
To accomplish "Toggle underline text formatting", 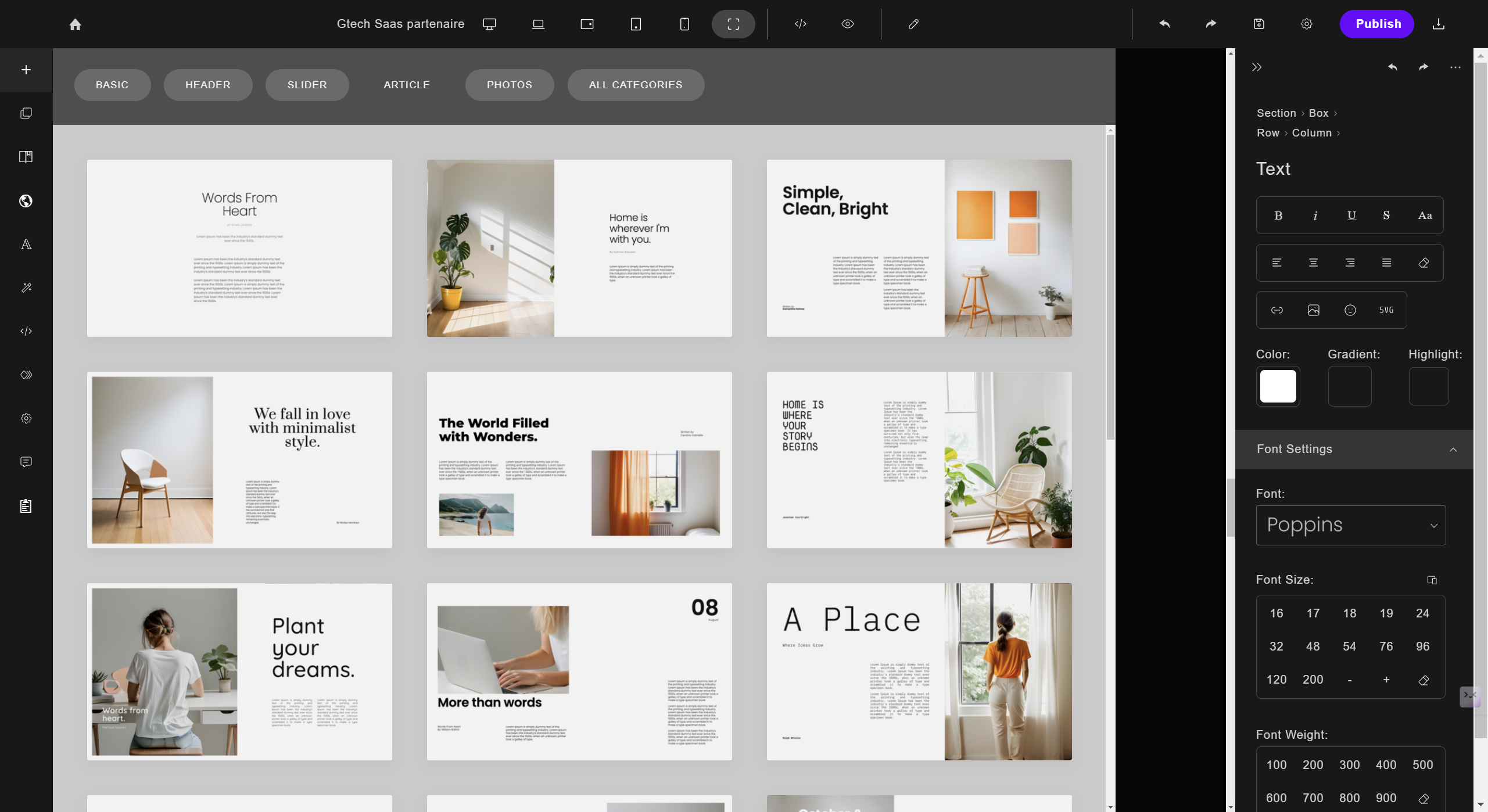I will point(1351,215).
